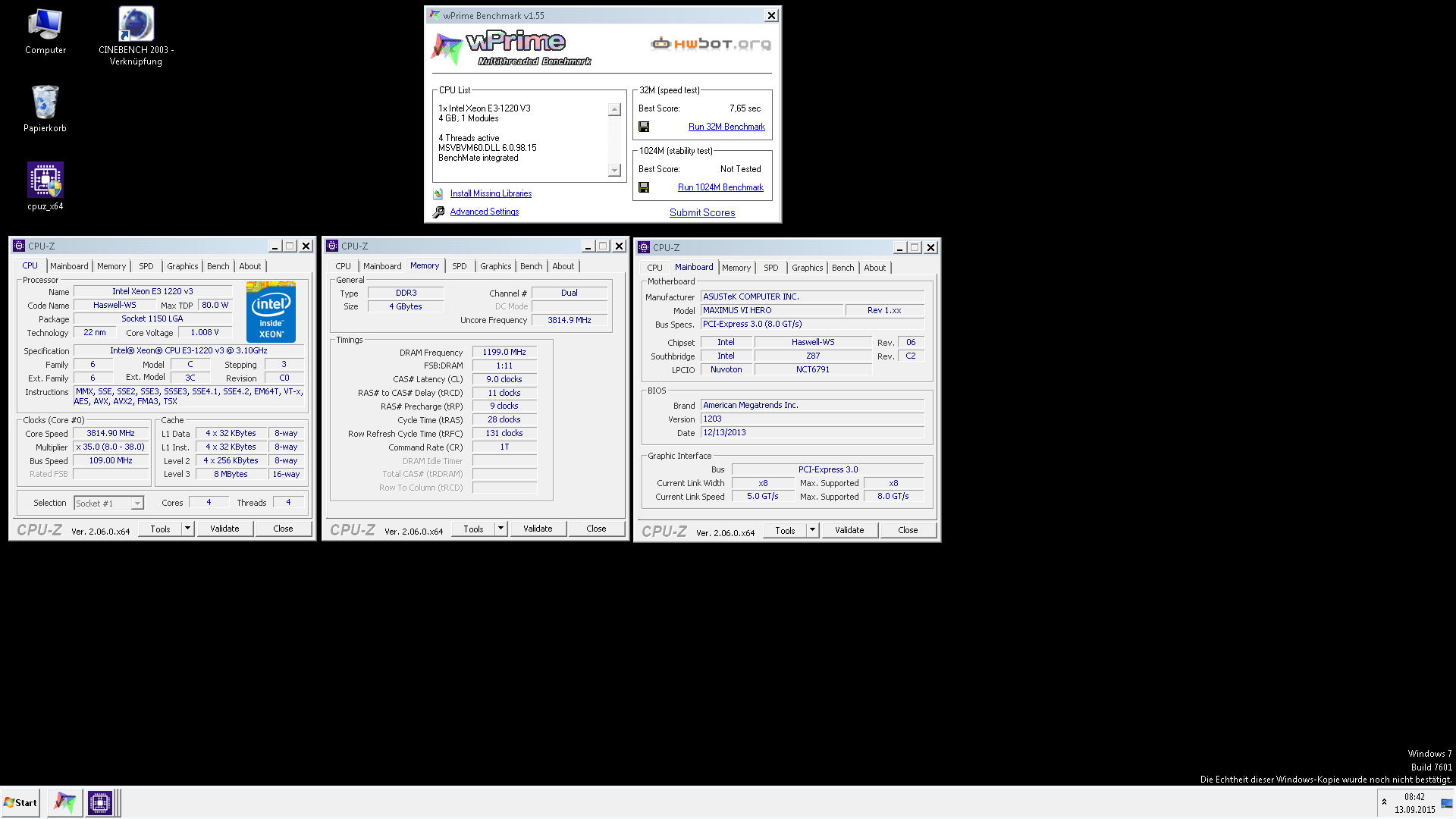The width and height of the screenshot is (1456, 819).
Task: Click Install Missing Libraries link
Action: pos(491,193)
